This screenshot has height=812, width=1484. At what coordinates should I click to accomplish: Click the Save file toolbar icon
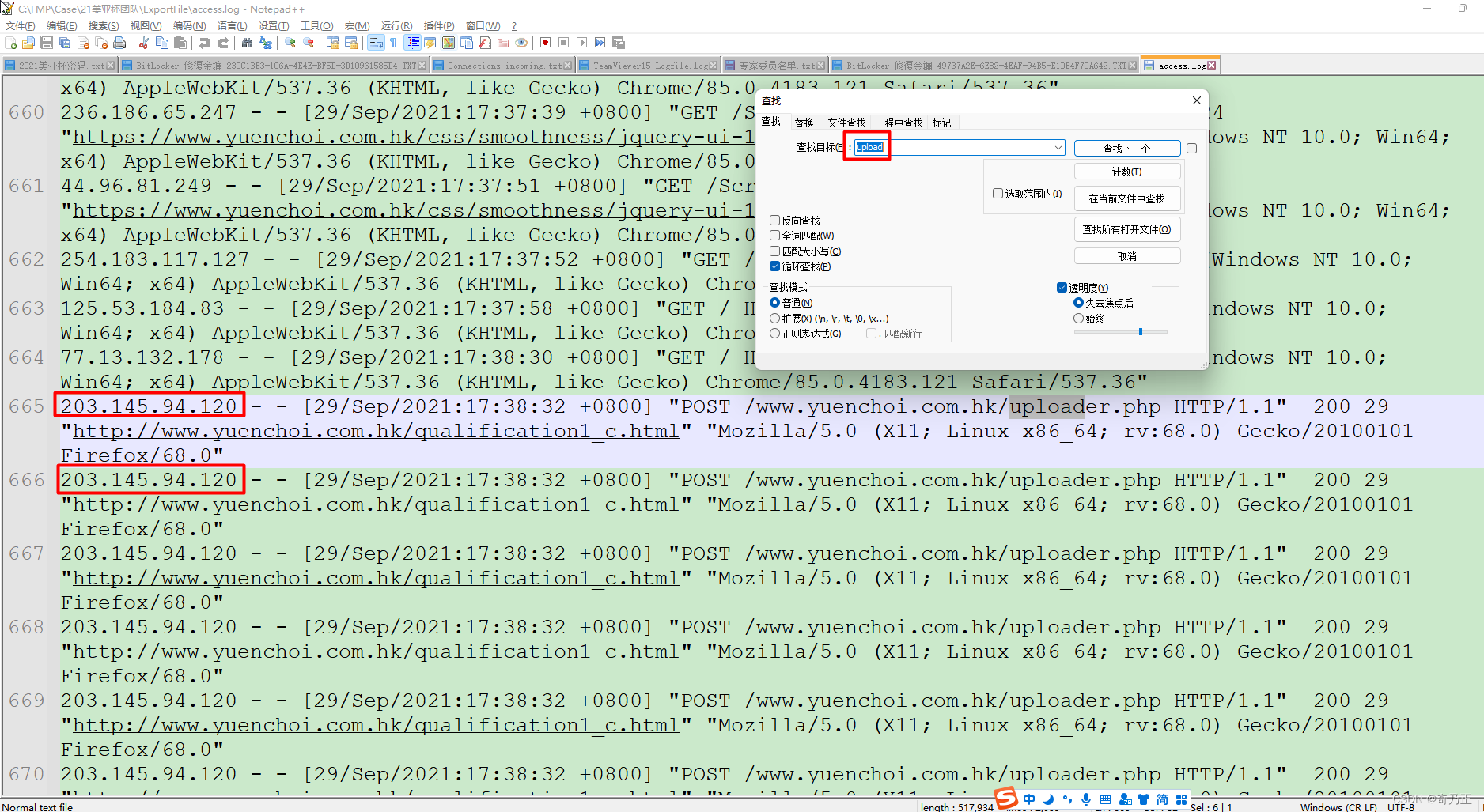click(47, 43)
